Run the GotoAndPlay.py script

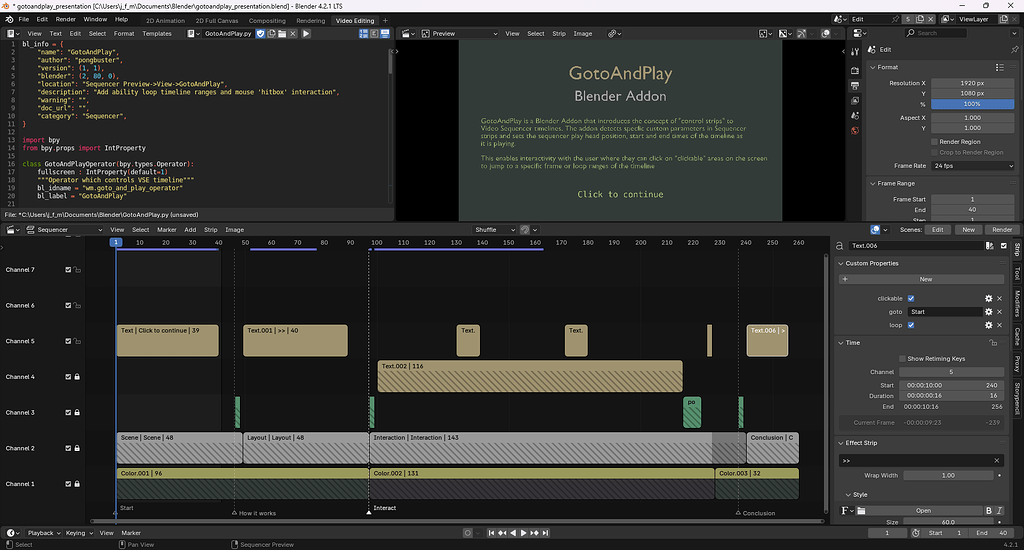(306, 33)
